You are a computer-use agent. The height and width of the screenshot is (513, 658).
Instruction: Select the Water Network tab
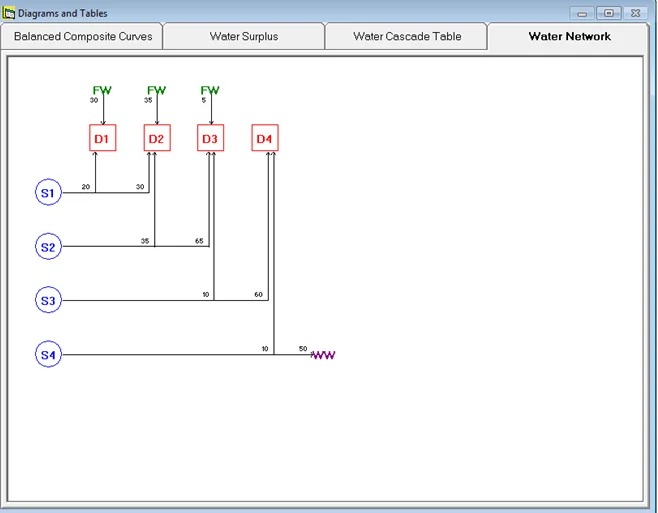pyautogui.click(x=569, y=36)
